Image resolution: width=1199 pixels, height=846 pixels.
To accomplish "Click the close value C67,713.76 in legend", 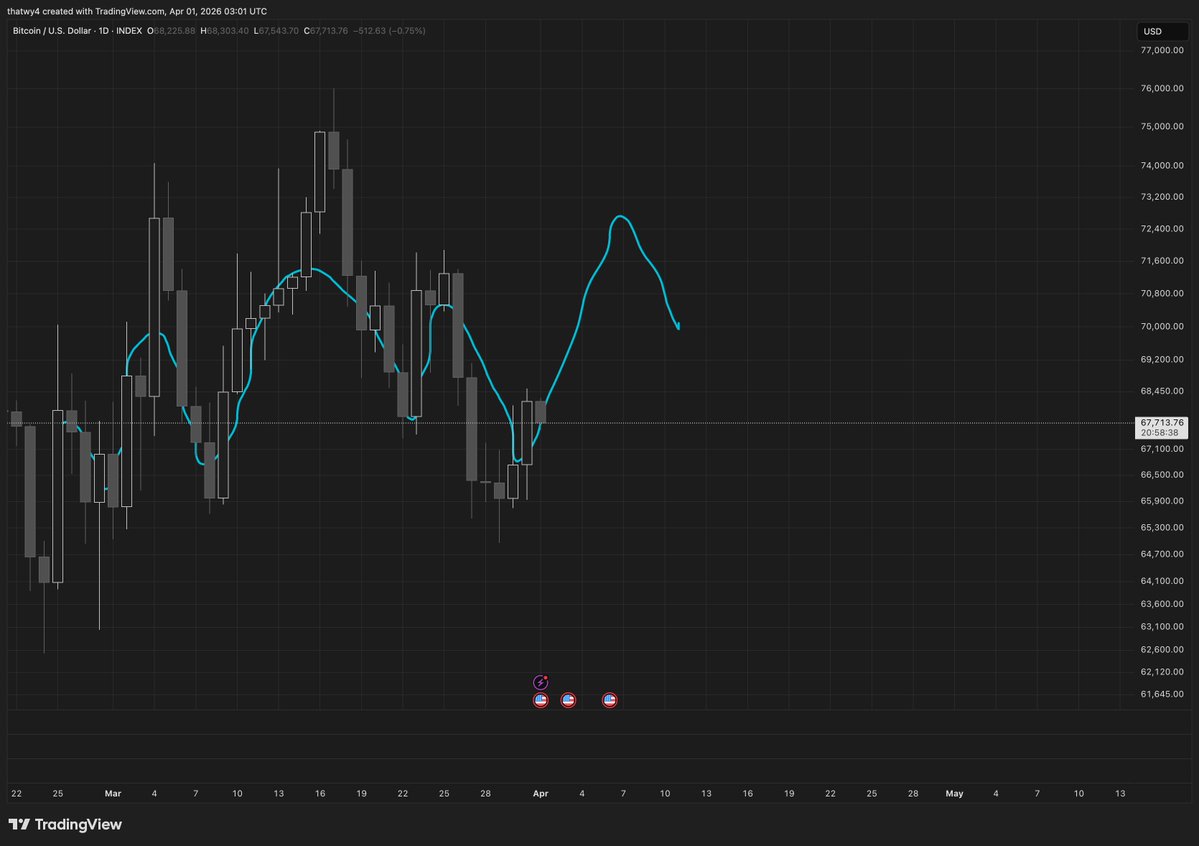I will (x=326, y=31).
